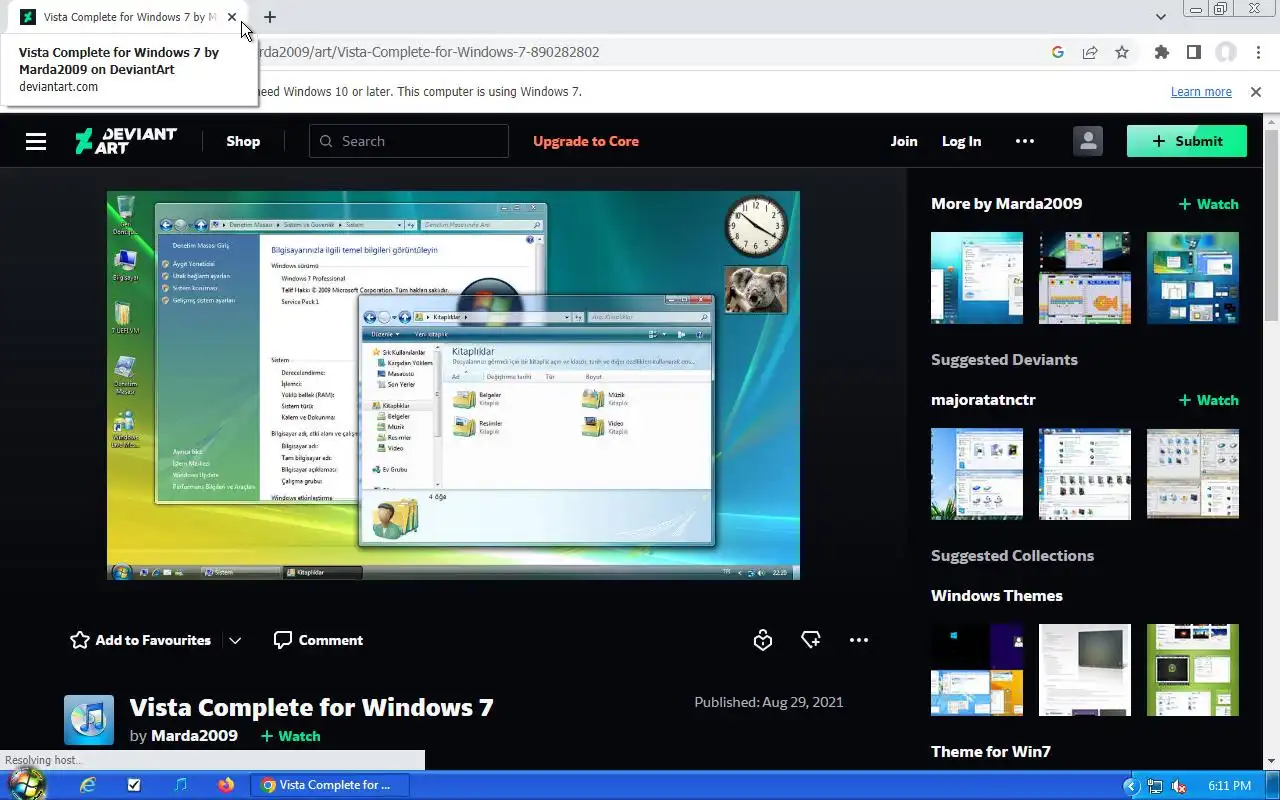Open the artwork's three-dot options
This screenshot has width=1280, height=800.
(x=859, y=640)
